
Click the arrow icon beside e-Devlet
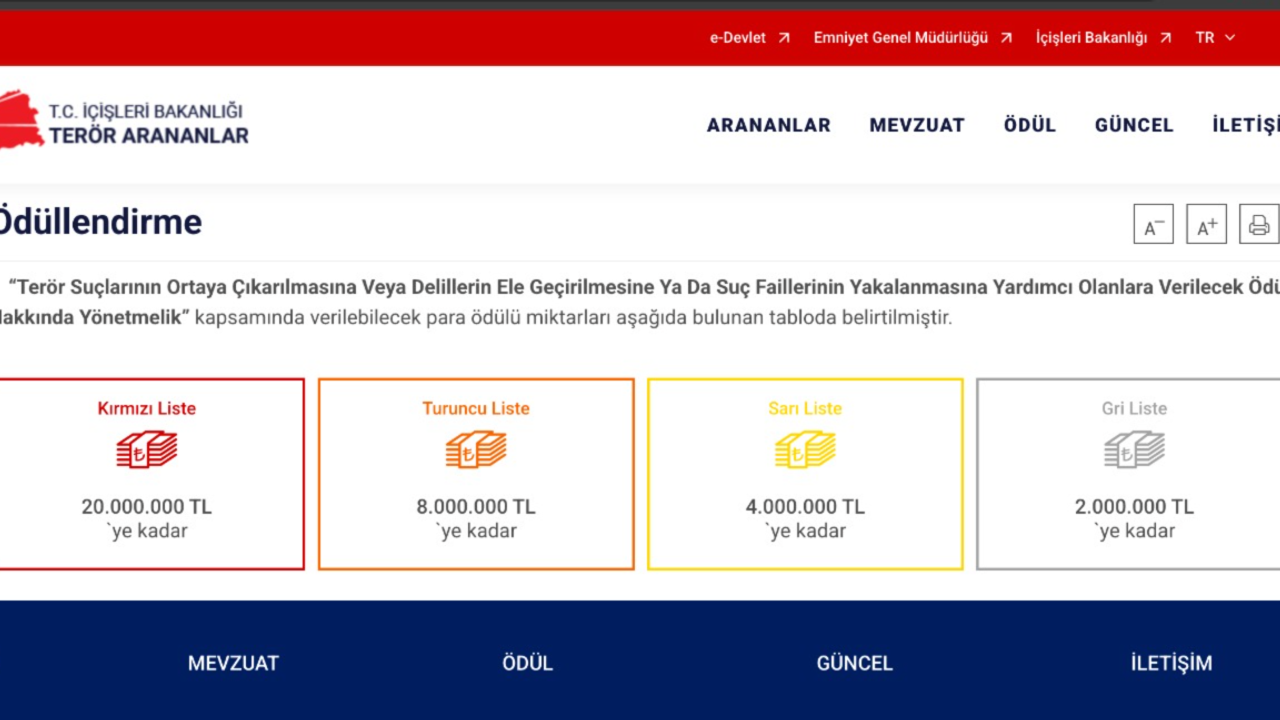click(784, 38)
